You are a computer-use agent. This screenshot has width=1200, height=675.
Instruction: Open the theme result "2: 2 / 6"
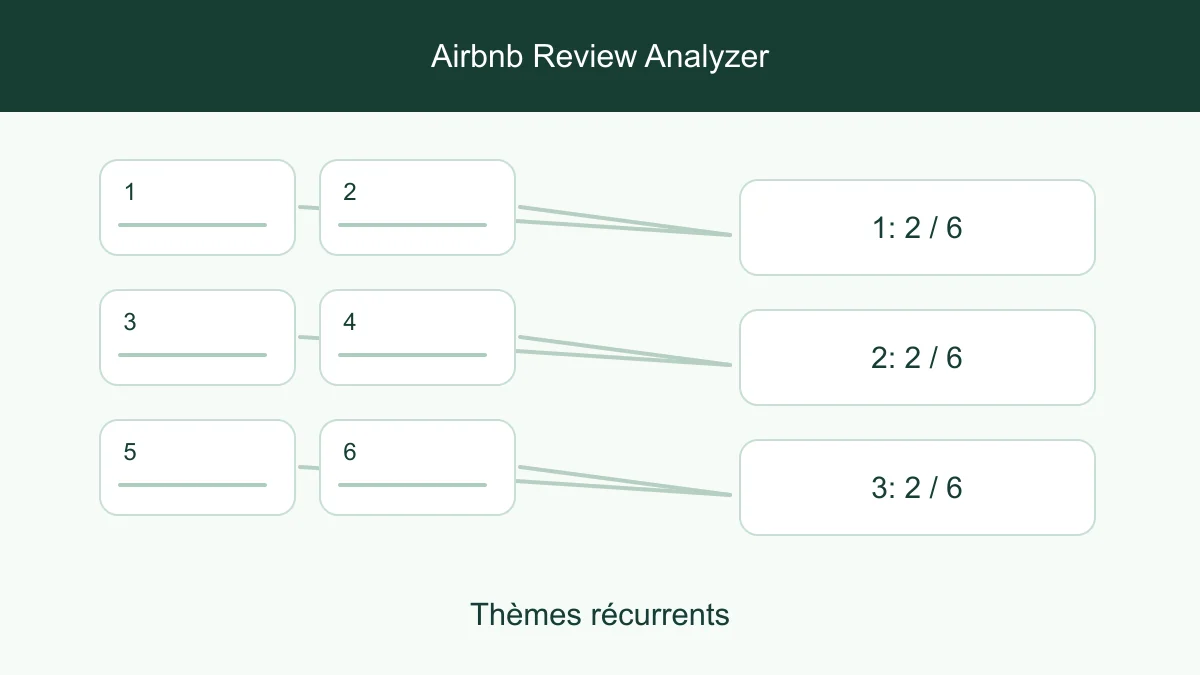(917, 357)
